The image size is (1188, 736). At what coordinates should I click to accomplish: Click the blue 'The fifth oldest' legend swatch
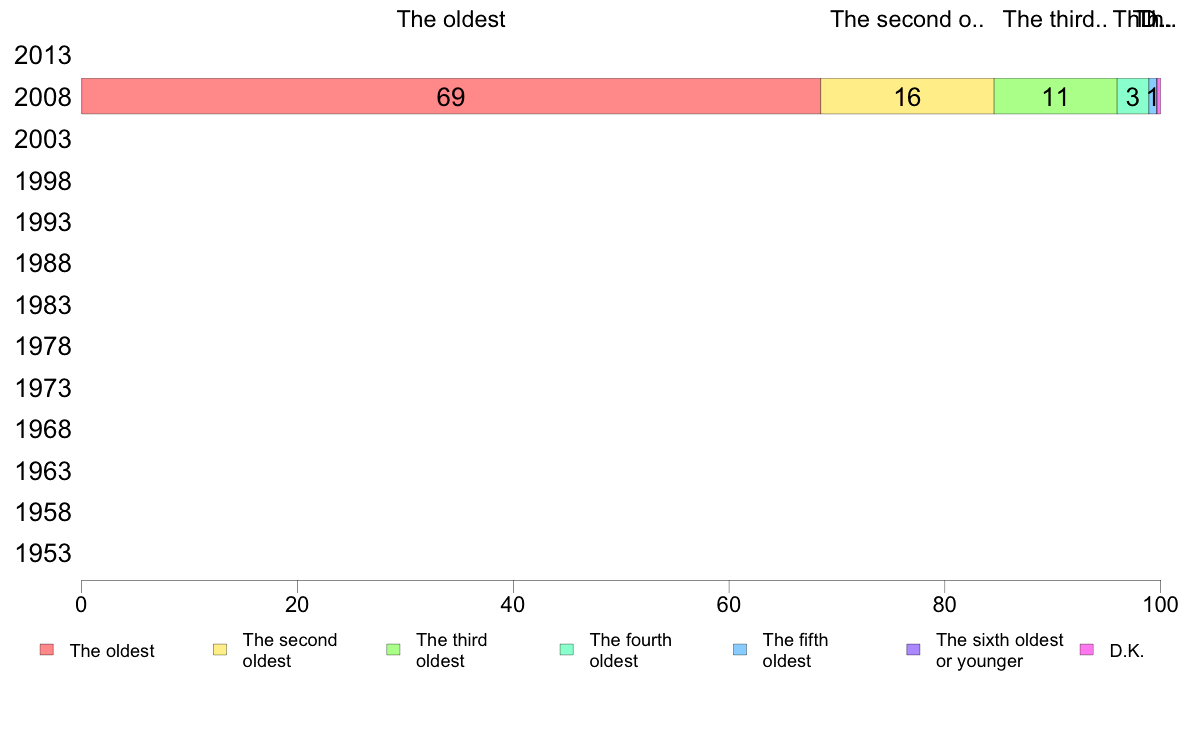coord(740,650)
